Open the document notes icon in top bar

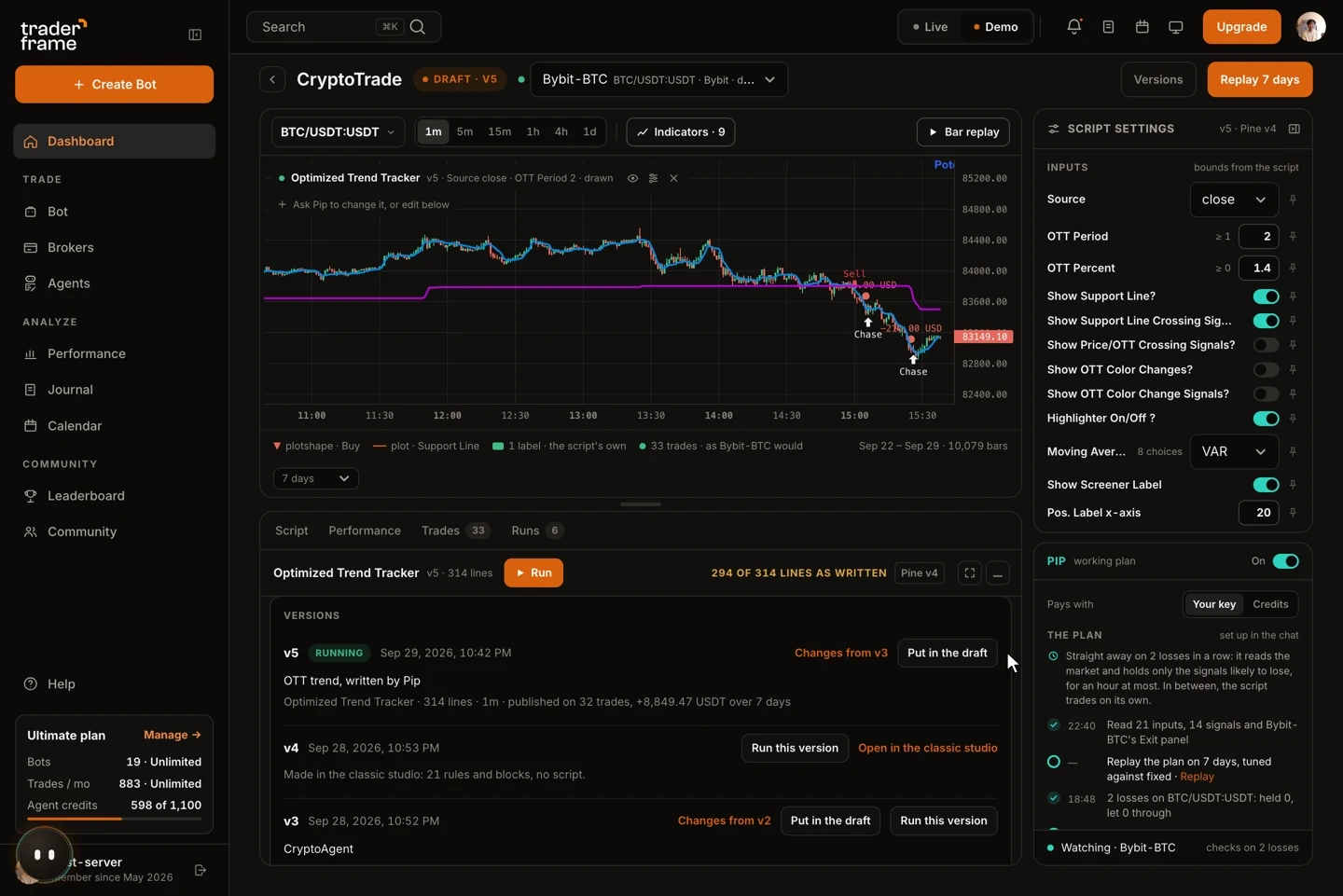pos(1108,27)
